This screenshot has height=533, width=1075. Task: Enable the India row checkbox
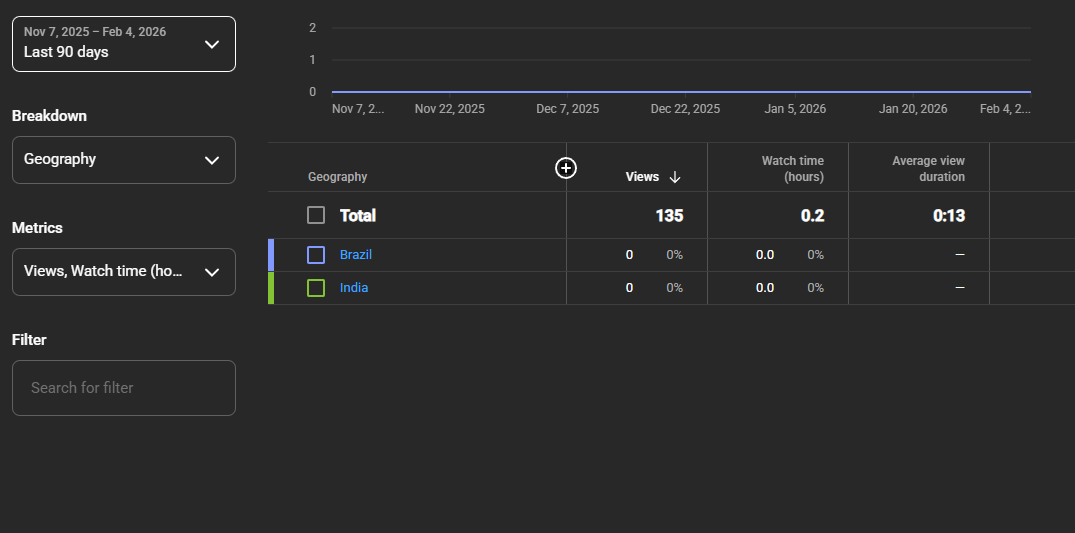click(316, 288)
